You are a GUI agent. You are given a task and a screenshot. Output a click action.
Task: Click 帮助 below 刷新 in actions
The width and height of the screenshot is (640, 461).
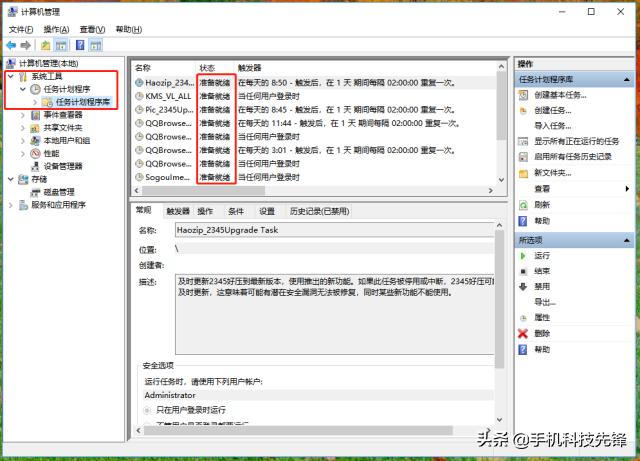(542, 221)
